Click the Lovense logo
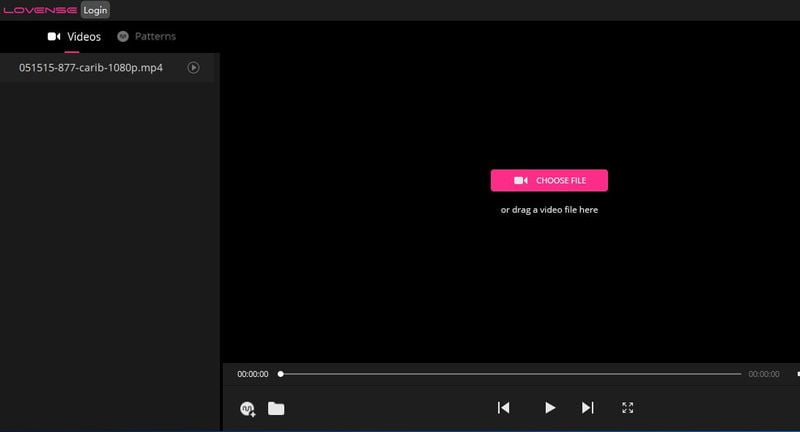The image size is (800, 432). 40,10
